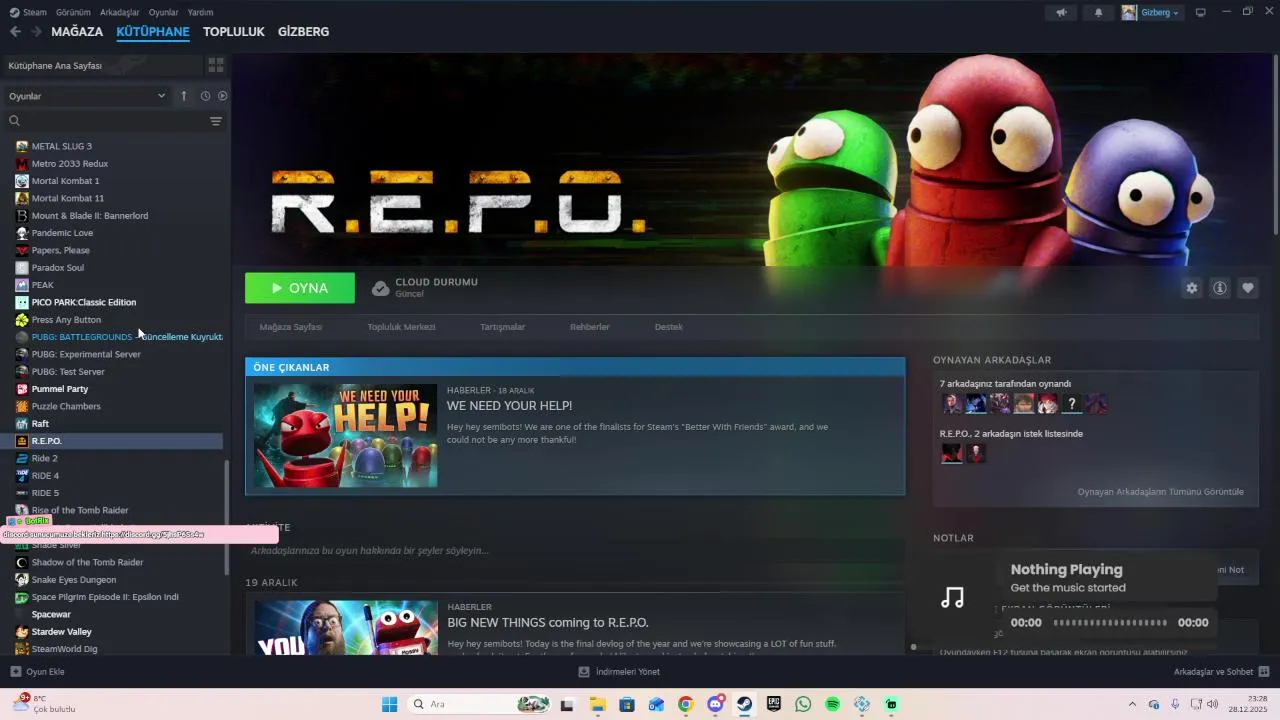
Task: Go to the MAĞAZA tab
Action: (77, 32)
